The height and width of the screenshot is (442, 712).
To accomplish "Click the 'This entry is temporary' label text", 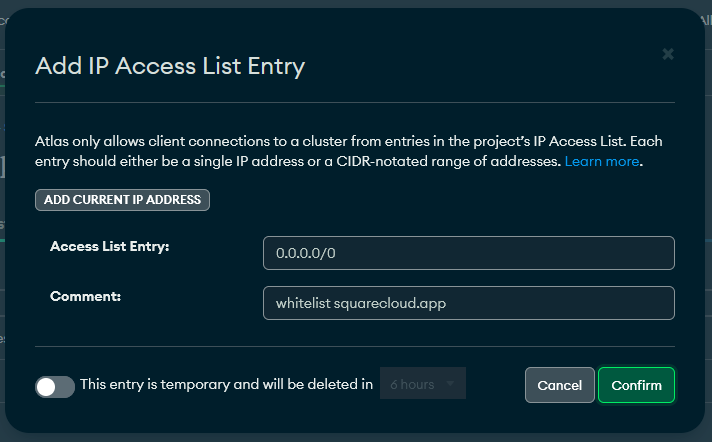I will 226,384.
